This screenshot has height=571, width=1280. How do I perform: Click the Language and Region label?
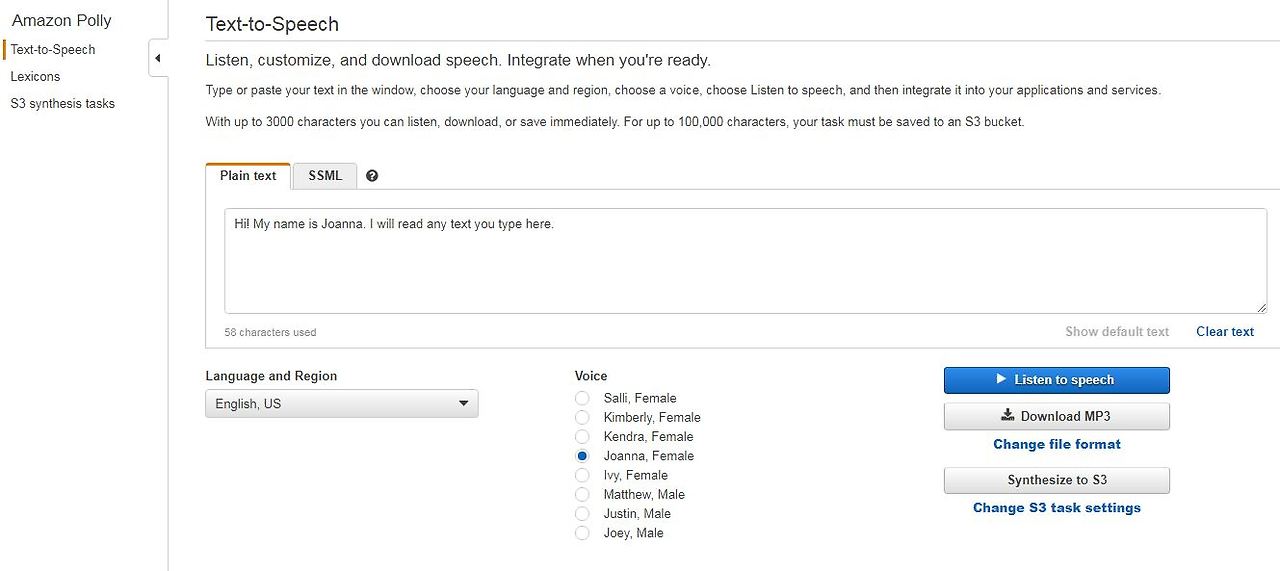(x=271, y=376)
